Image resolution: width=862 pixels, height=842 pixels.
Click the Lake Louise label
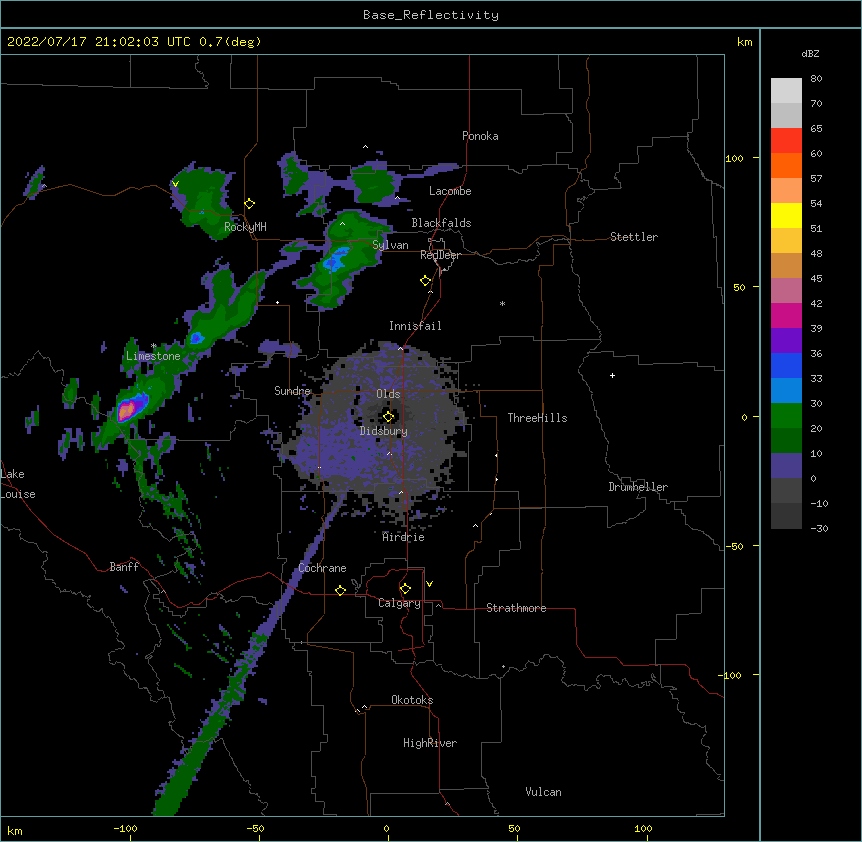(x=18, y=484)
